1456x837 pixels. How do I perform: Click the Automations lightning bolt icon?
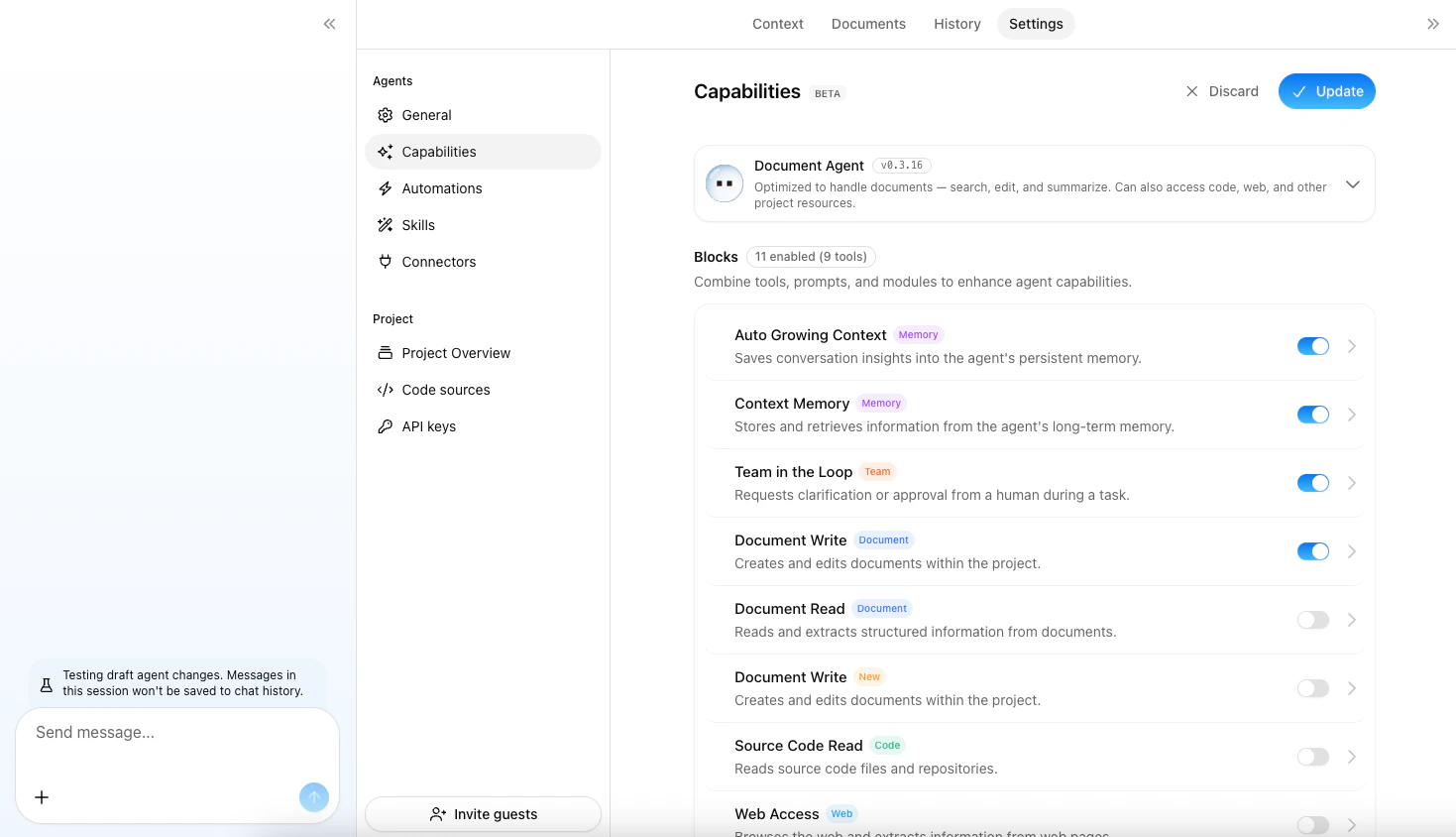coord(386,188)
